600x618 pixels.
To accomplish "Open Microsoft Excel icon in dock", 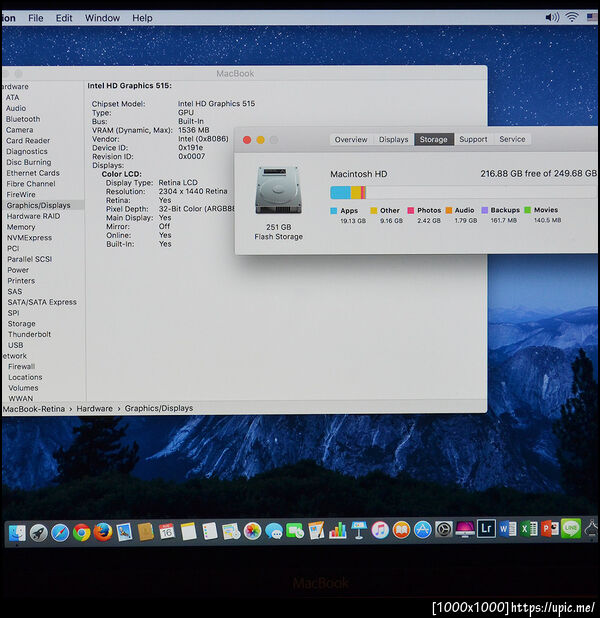I will [529, 529].
